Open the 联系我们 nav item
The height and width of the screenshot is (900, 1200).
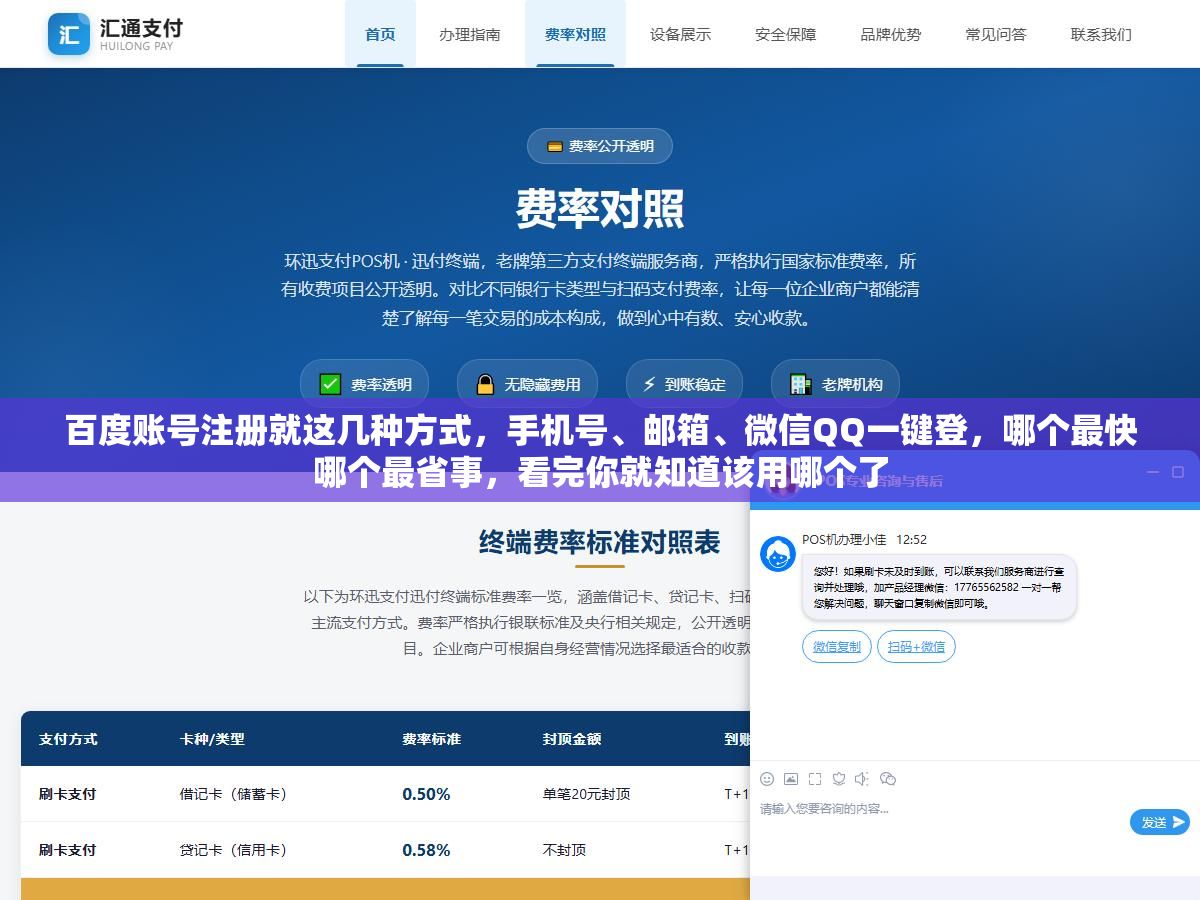tap(1101, 34)
